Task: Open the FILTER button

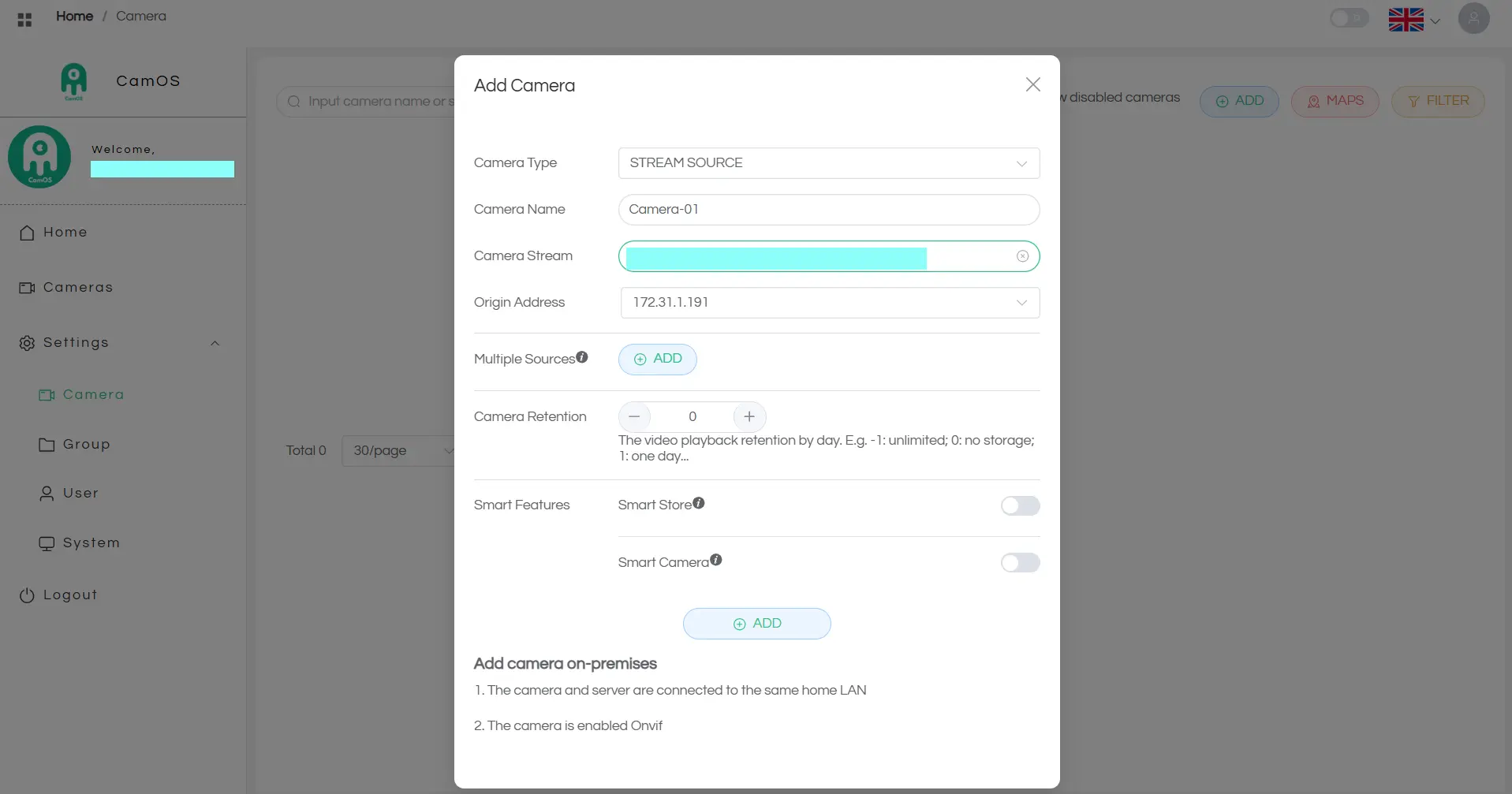Action: 1438,102
